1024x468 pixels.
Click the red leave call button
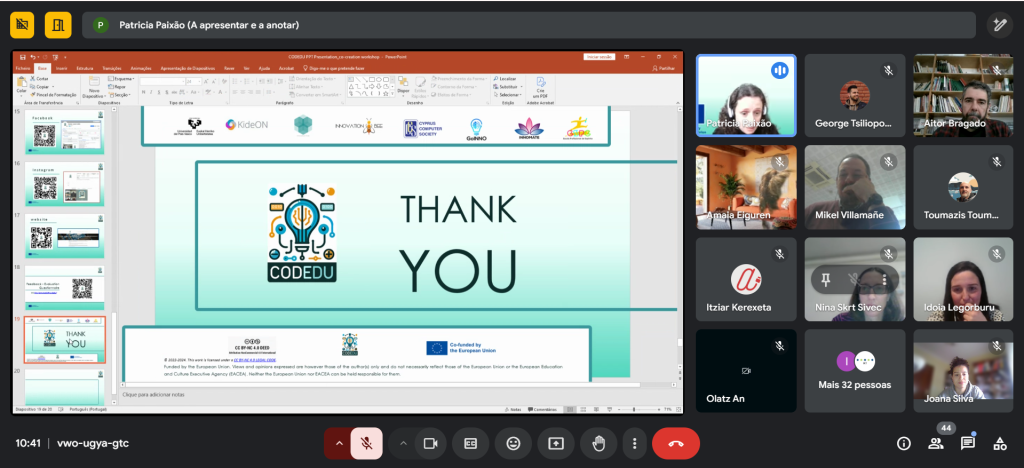click(x=676, y=443)
